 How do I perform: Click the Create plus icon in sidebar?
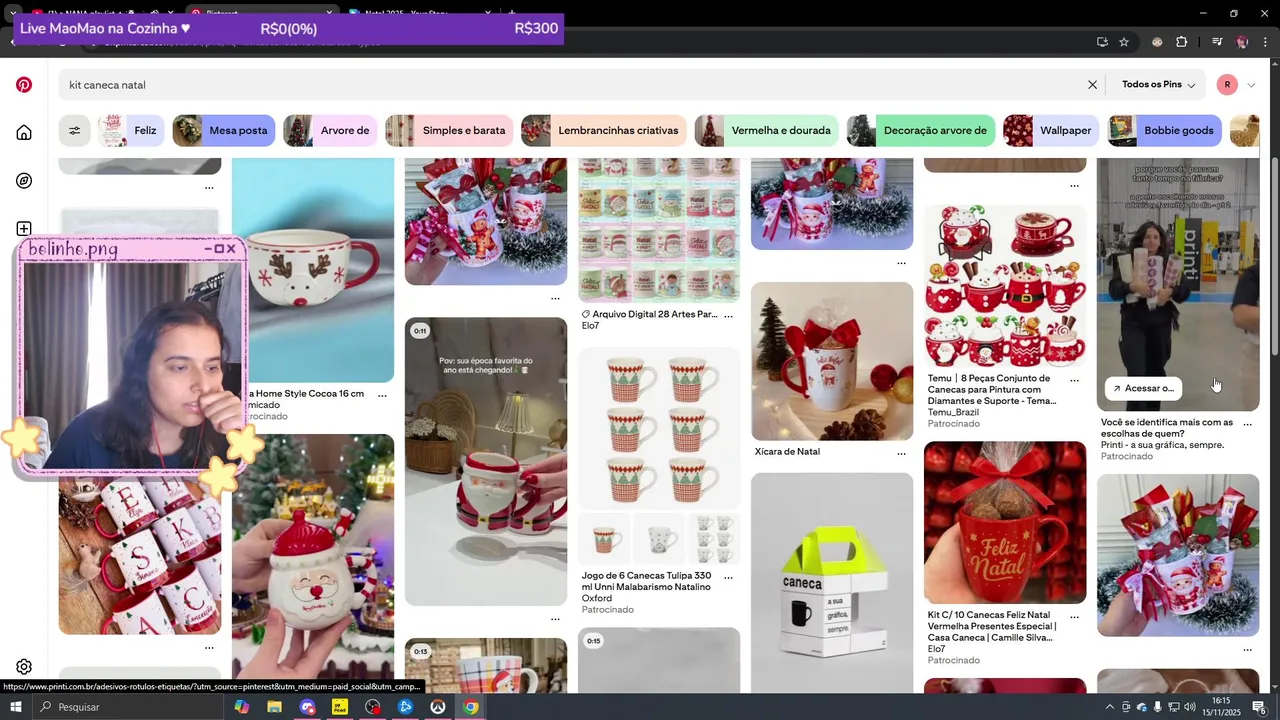(x=24, y=229)
